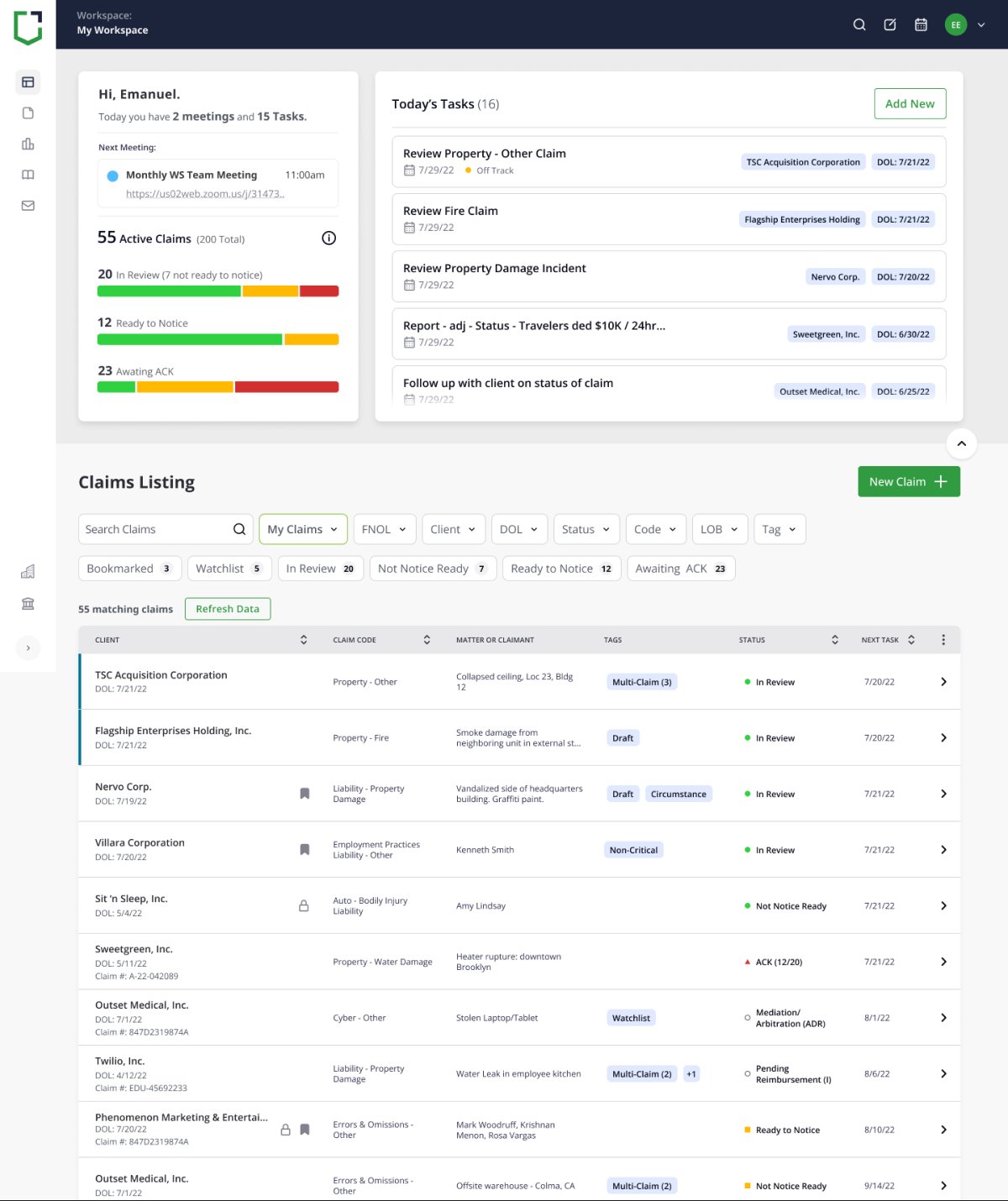The image size is (1008, 1201).
Task: Click the compose note icon in header
Action: 890,25
